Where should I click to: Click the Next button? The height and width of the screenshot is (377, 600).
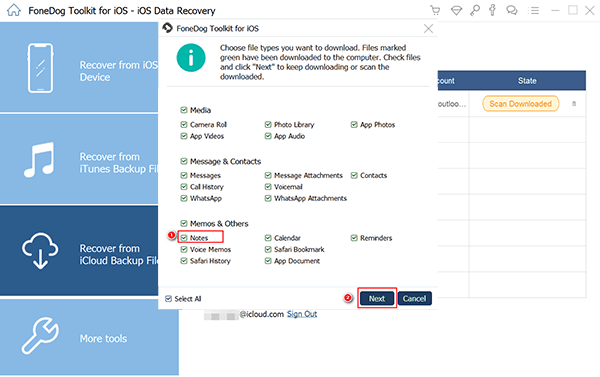pyautogui.click(x=377, y=299)
